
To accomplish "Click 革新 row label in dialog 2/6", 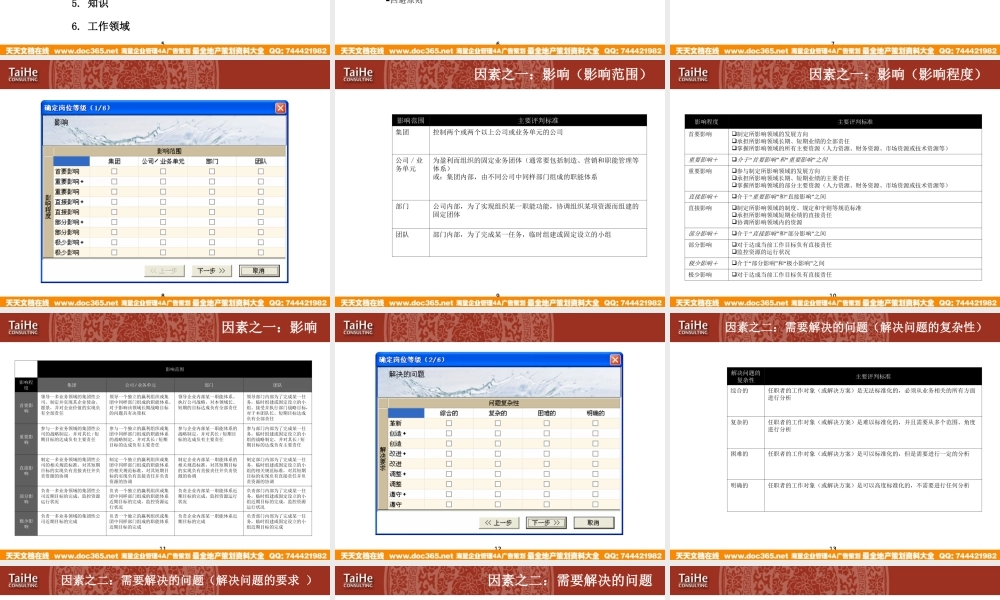I will click(395, 423).
